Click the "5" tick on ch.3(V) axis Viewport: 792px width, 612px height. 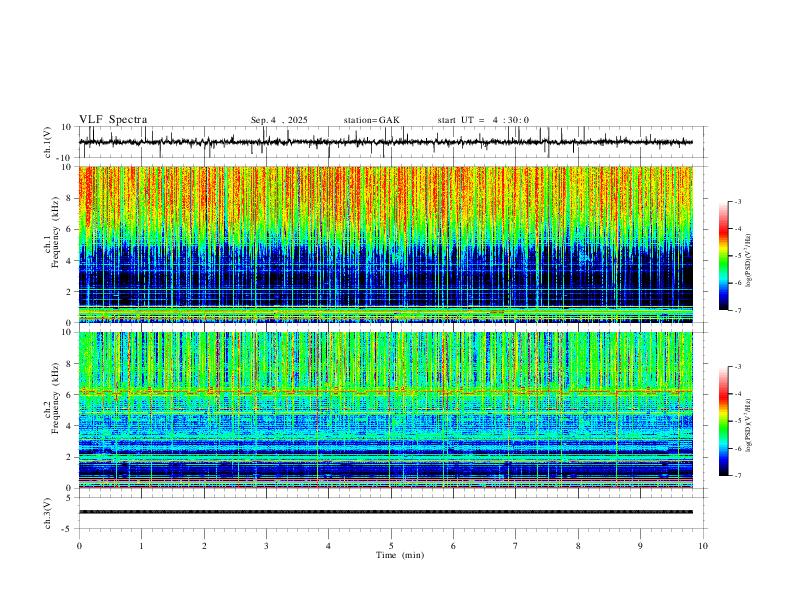point(70,498)
